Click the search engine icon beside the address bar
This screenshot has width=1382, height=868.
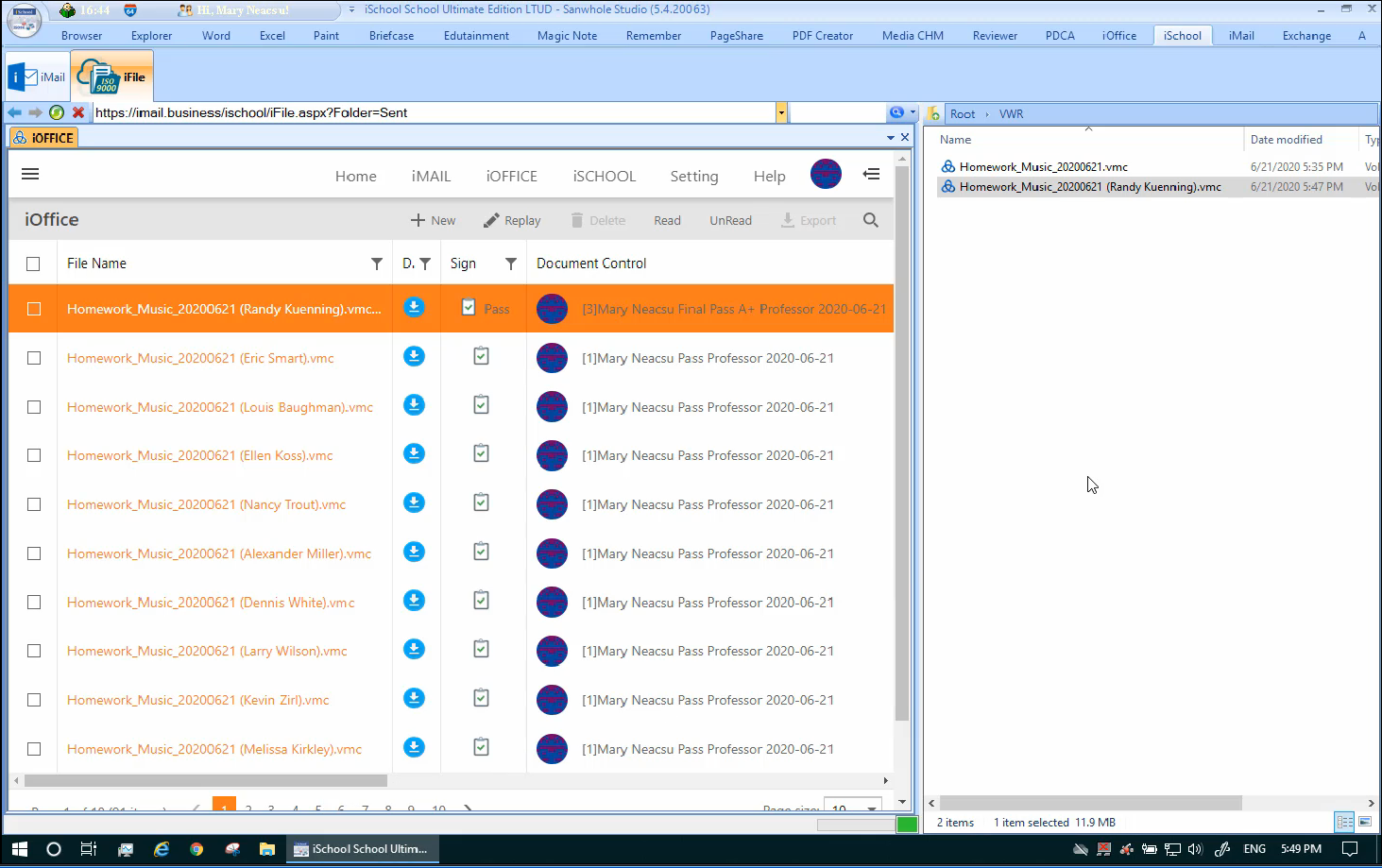tap(896, 112)
